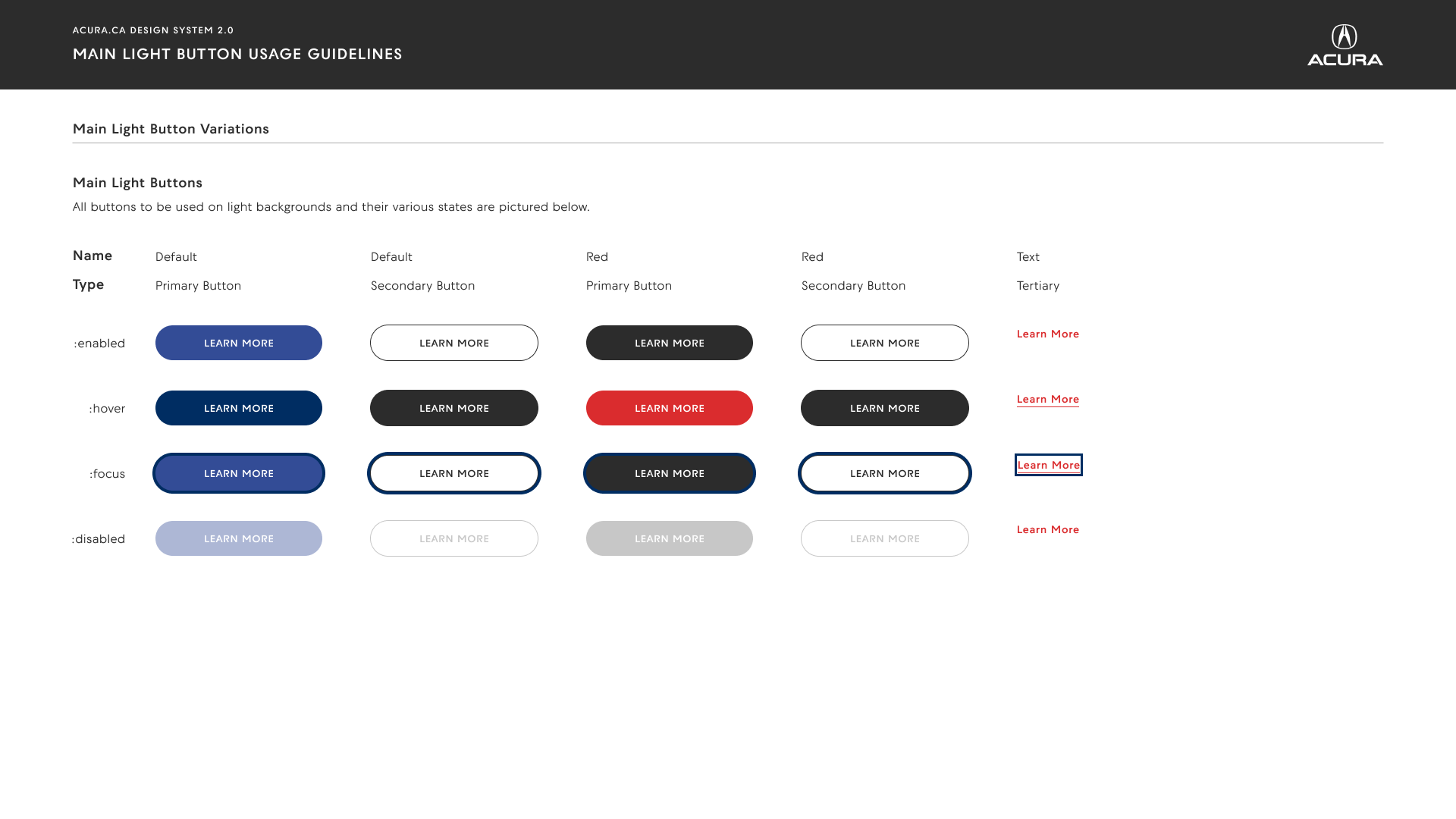Click the bright red hover-state button
The width and height of the screenshot is (1456, 819).
(x=670, y=408)
